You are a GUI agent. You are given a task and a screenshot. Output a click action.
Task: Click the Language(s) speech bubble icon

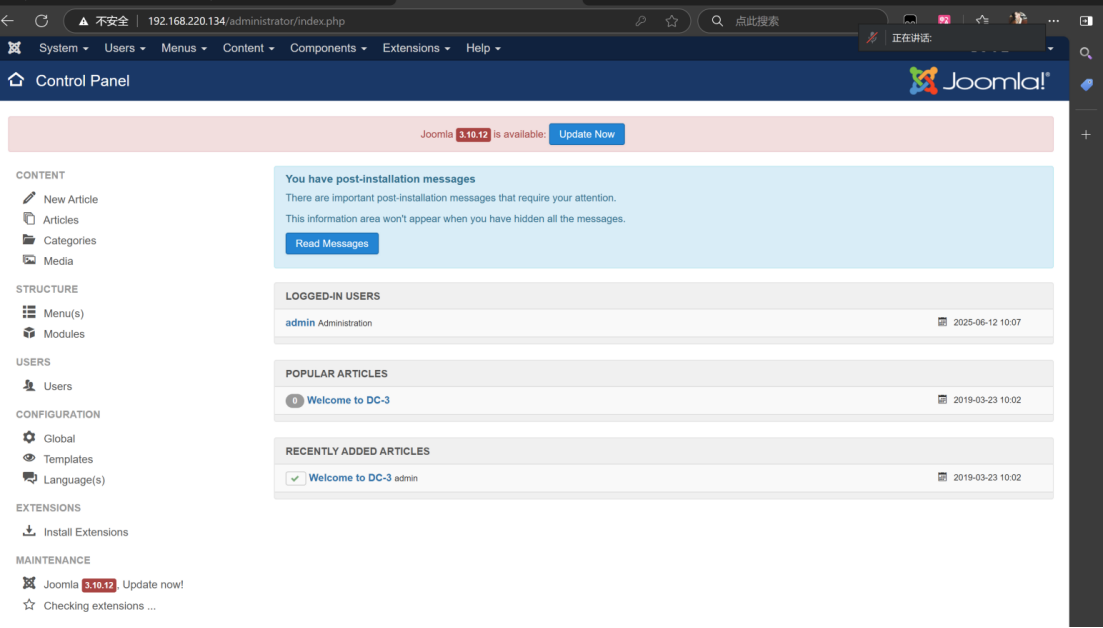[29, 478]
